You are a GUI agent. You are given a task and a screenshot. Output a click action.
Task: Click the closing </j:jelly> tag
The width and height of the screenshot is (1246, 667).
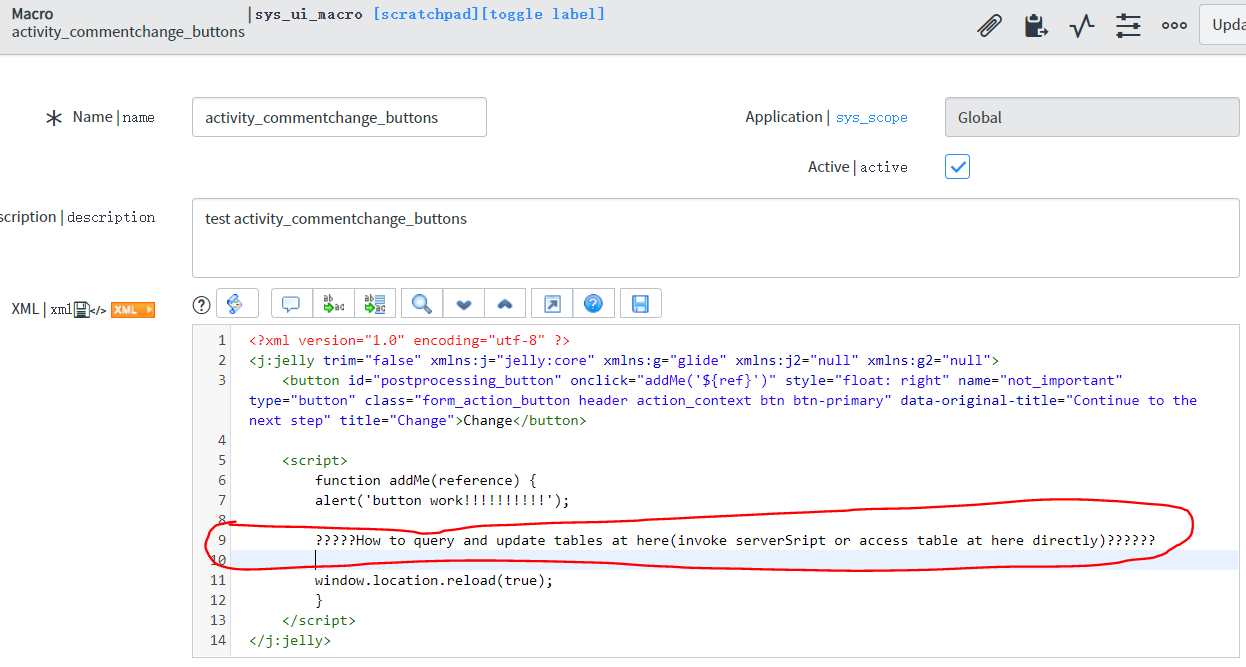290,640
